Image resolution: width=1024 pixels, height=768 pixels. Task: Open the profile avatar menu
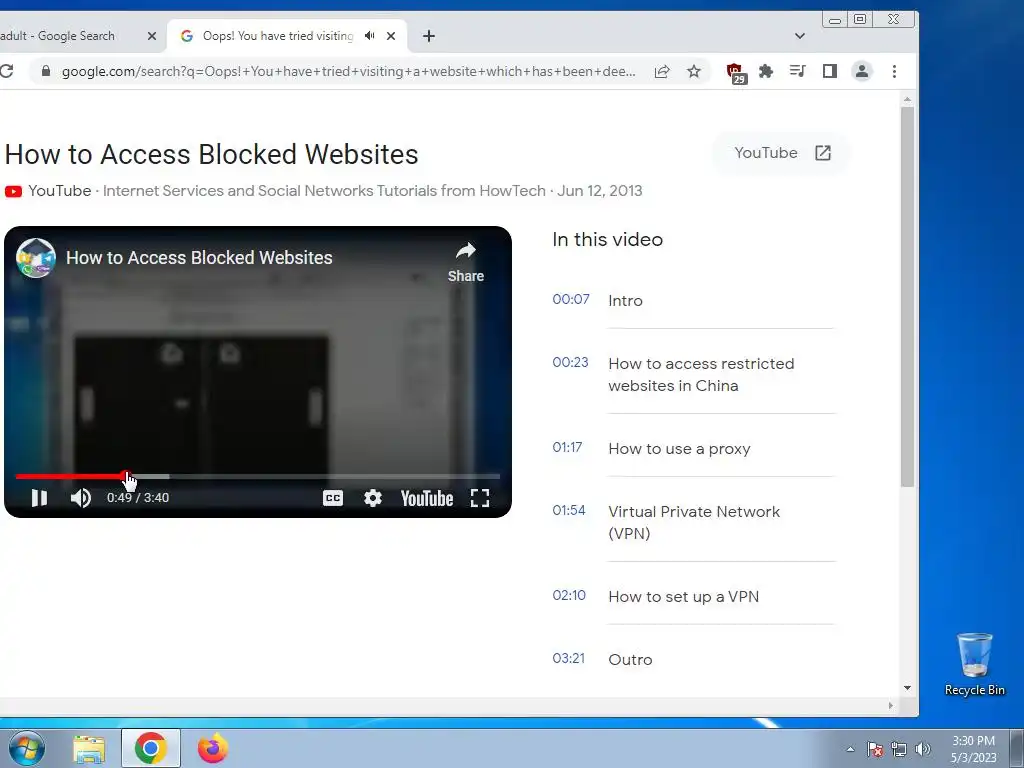tap(862, 71)
